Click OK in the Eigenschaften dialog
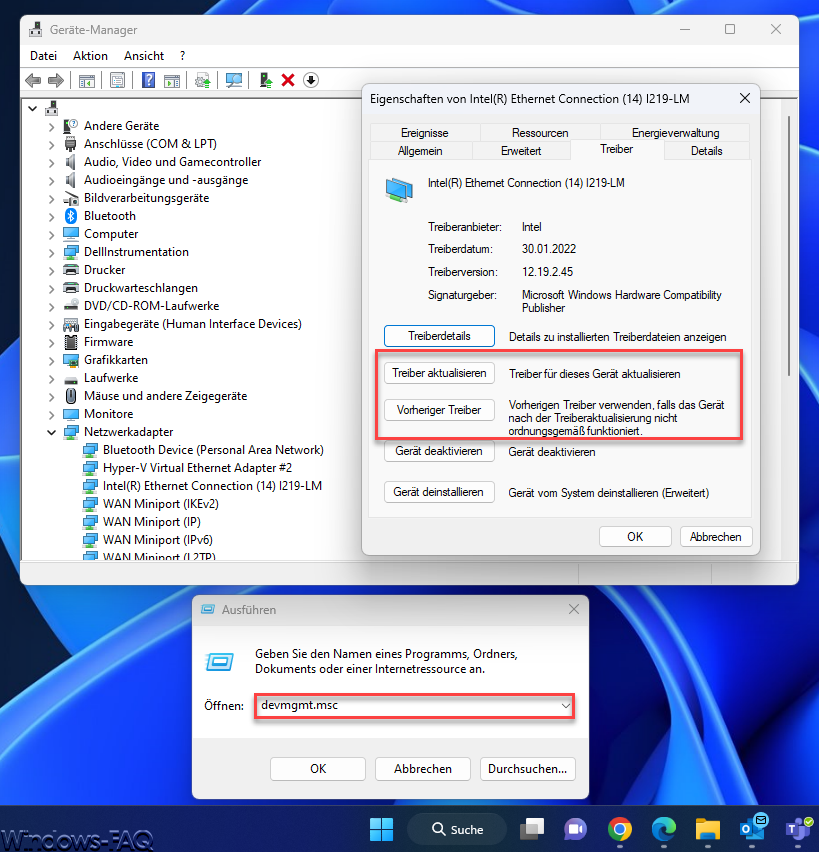Screen dimensions: 819x852 (635, 537)
